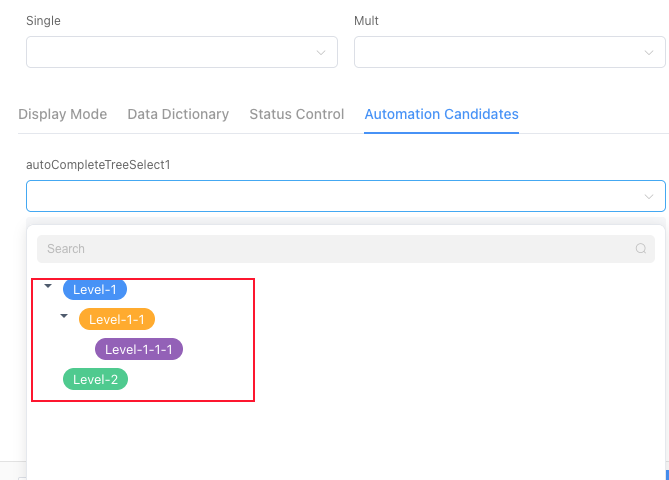Click the autoCompleteTreeSelect1 select box
The width and height of the screenshot is (669, 480).
coord(330,197)
